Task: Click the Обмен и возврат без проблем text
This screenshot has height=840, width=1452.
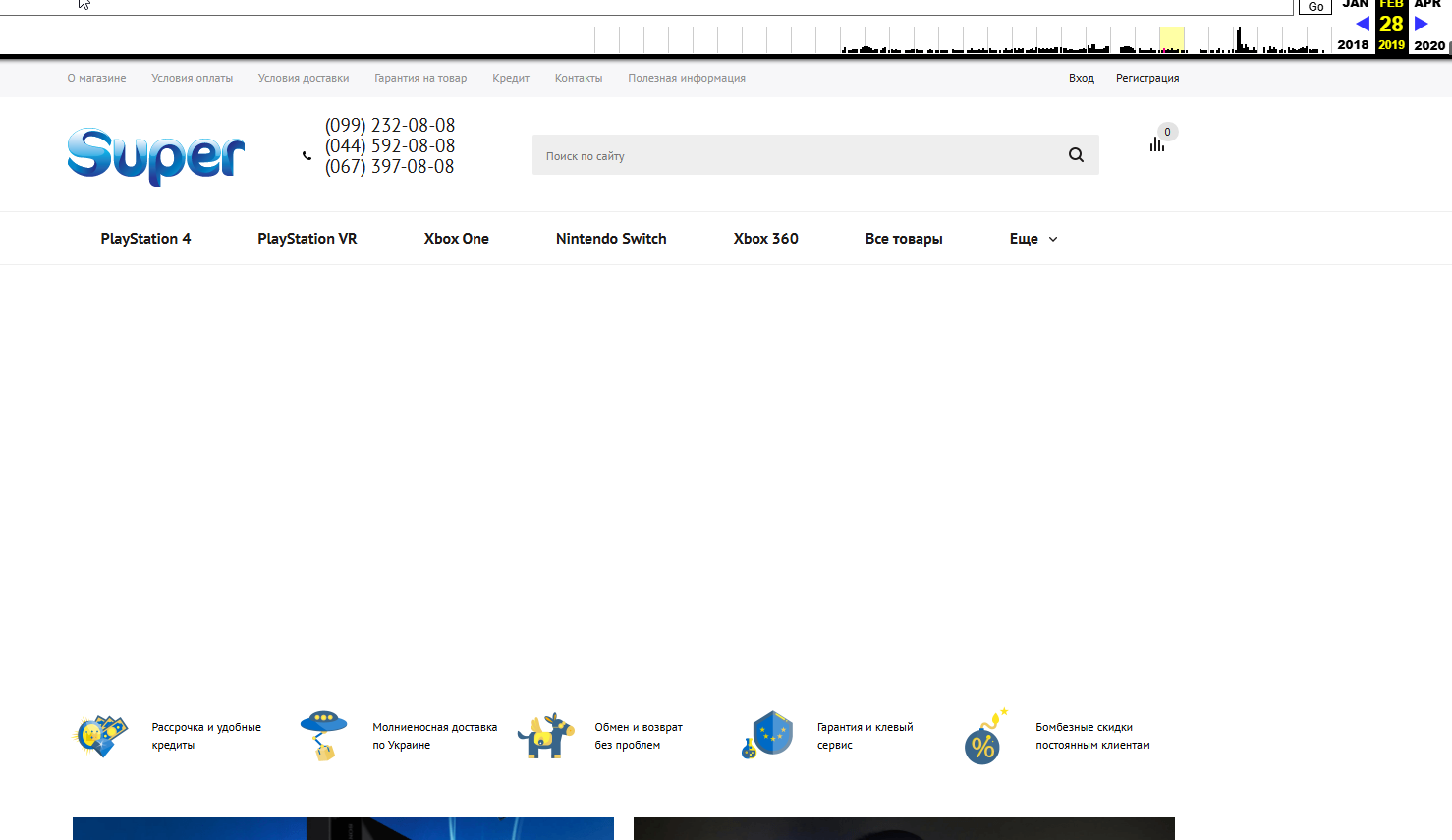Action: (x=639, y=736)
